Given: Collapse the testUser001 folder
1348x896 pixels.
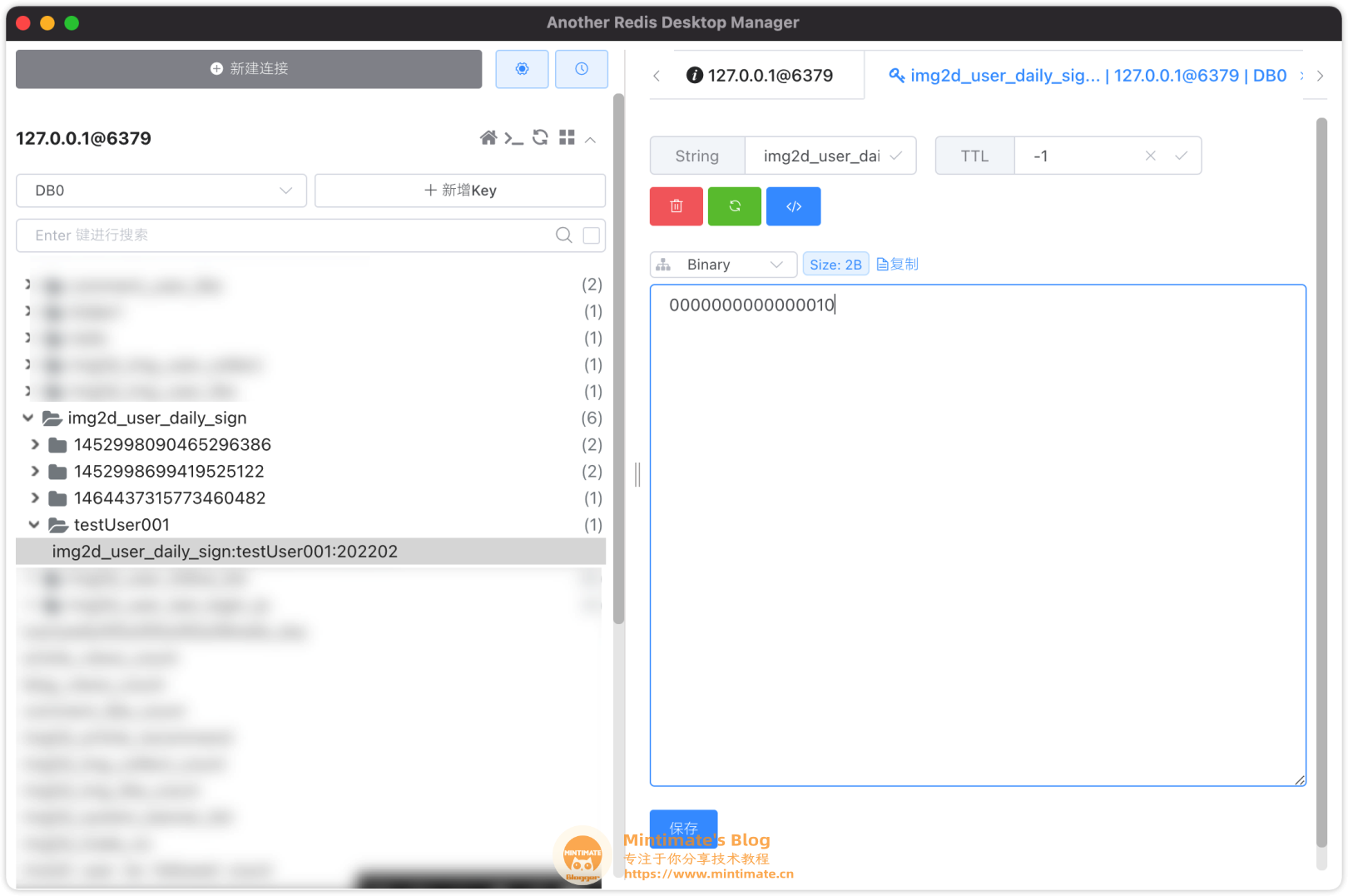Looking at the screenshot, I should (x=34, y=524).
